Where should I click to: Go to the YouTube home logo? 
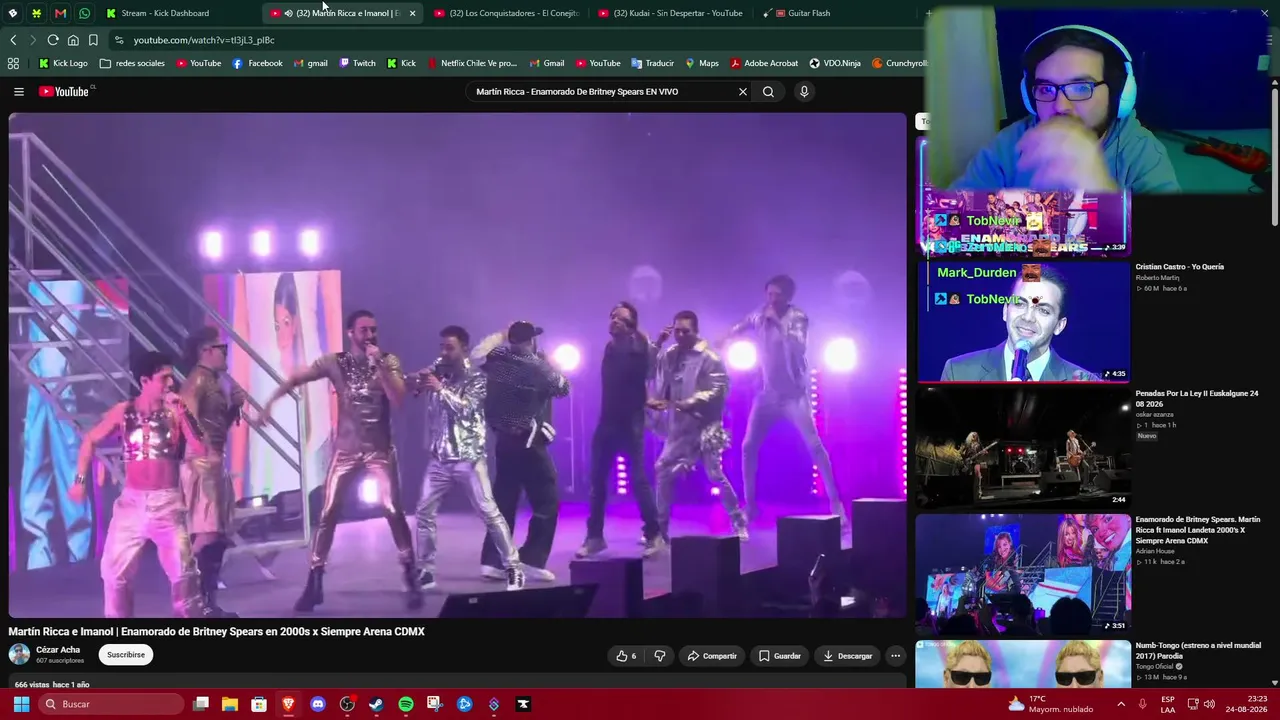[65, 92]
